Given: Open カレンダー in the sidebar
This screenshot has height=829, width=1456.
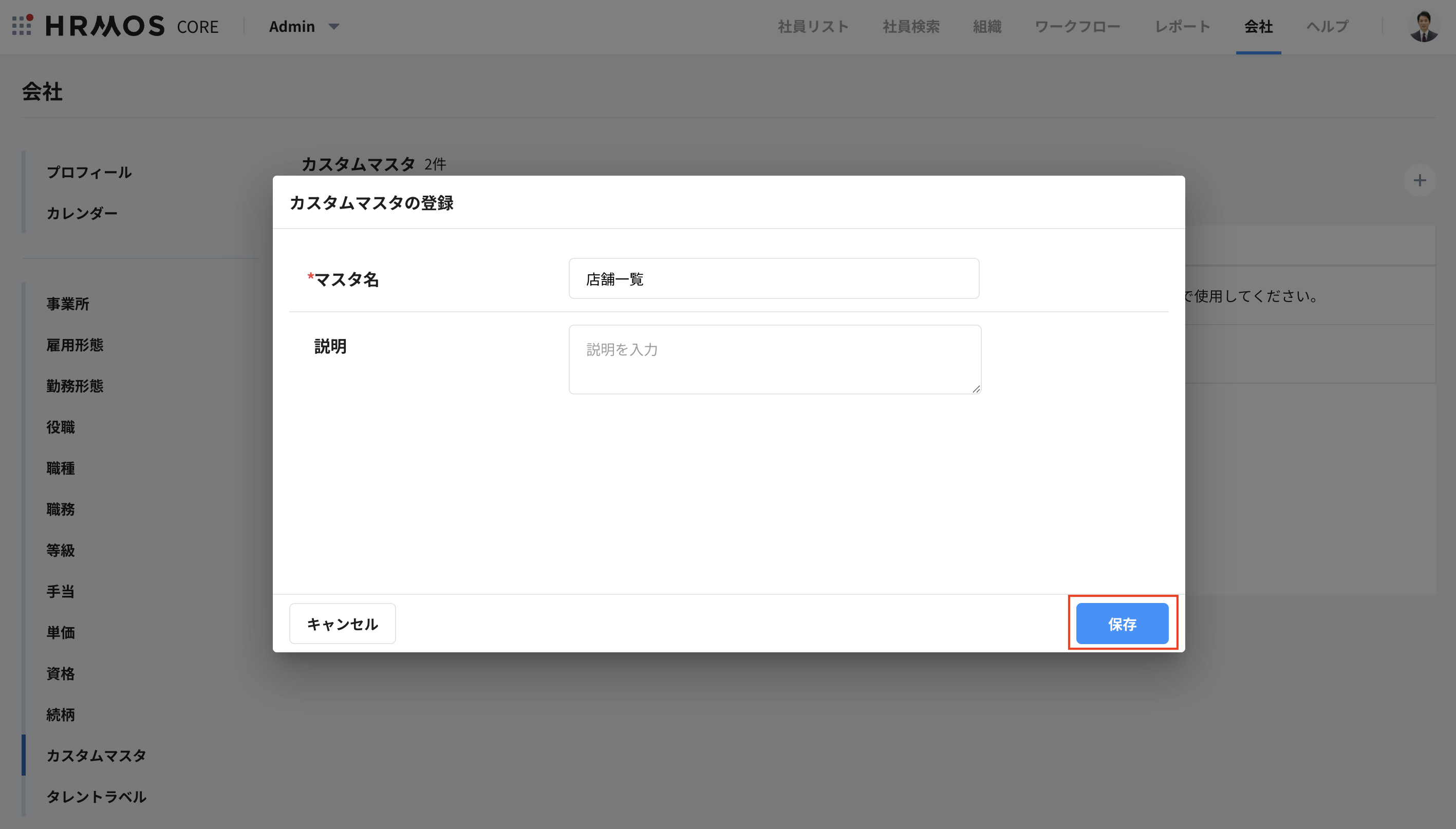Looking at the screenshot, I should coord(82,213).
